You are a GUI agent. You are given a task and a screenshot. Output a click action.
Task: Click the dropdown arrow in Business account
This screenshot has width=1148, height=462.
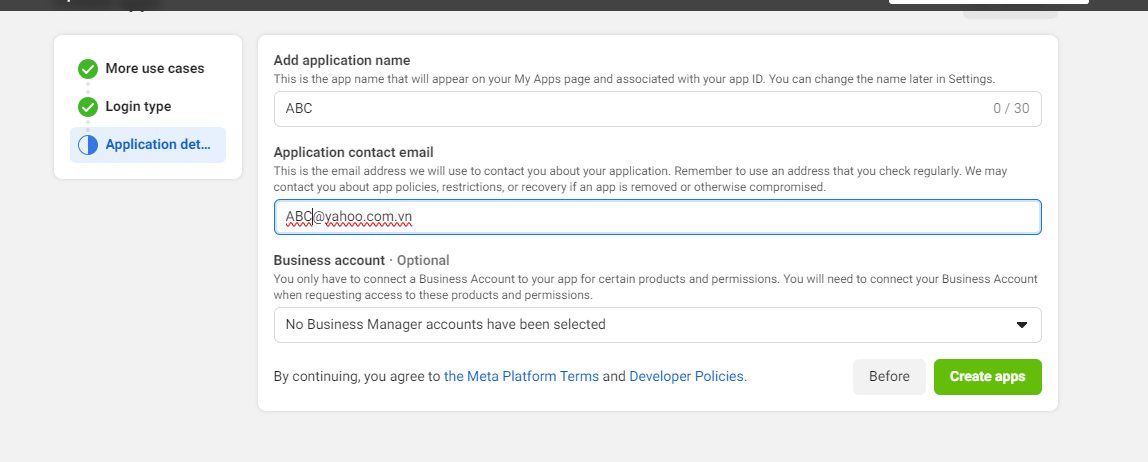(x=1022, y=325)
